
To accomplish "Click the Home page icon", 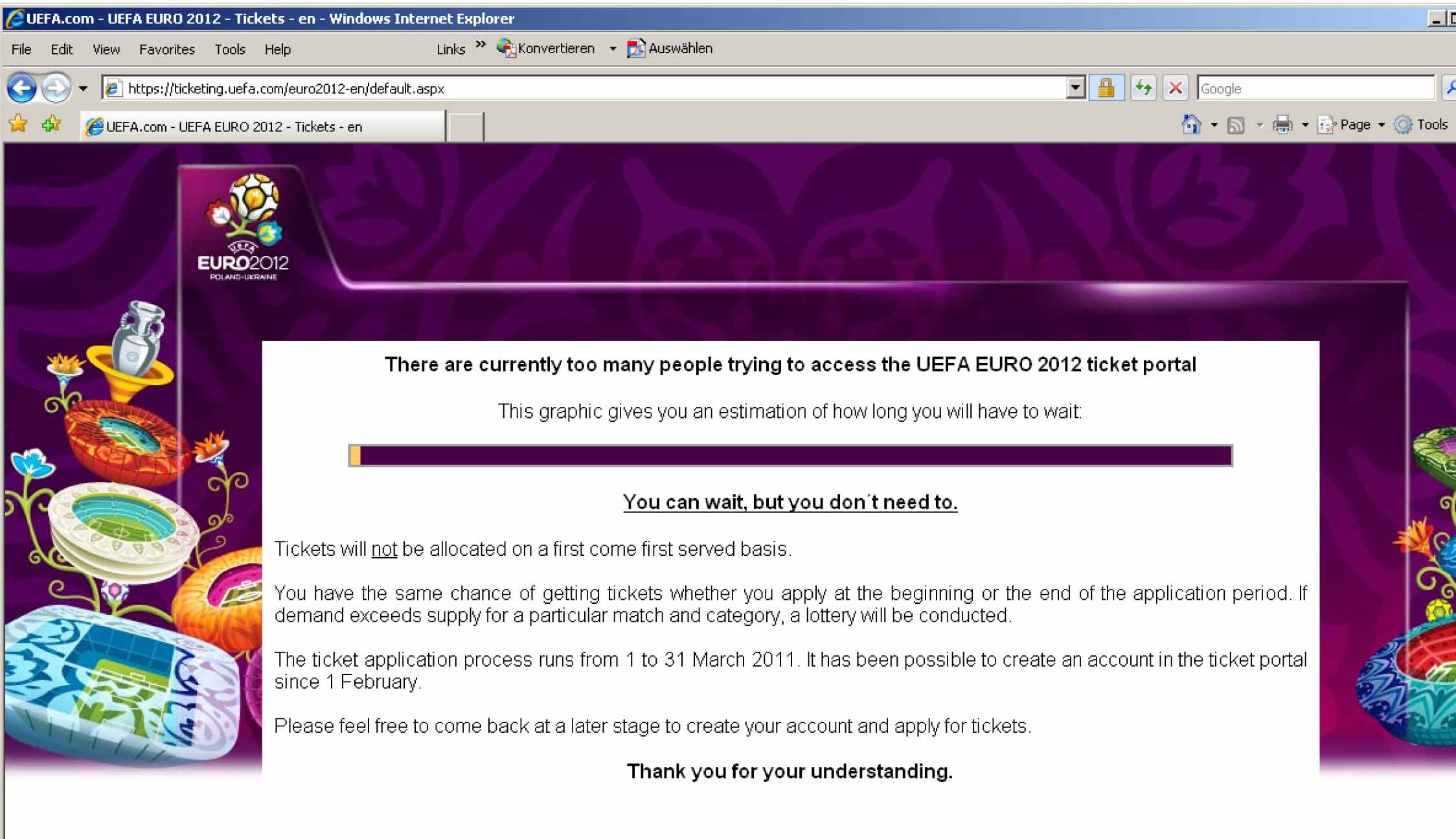I will [x=1191, y=124].
